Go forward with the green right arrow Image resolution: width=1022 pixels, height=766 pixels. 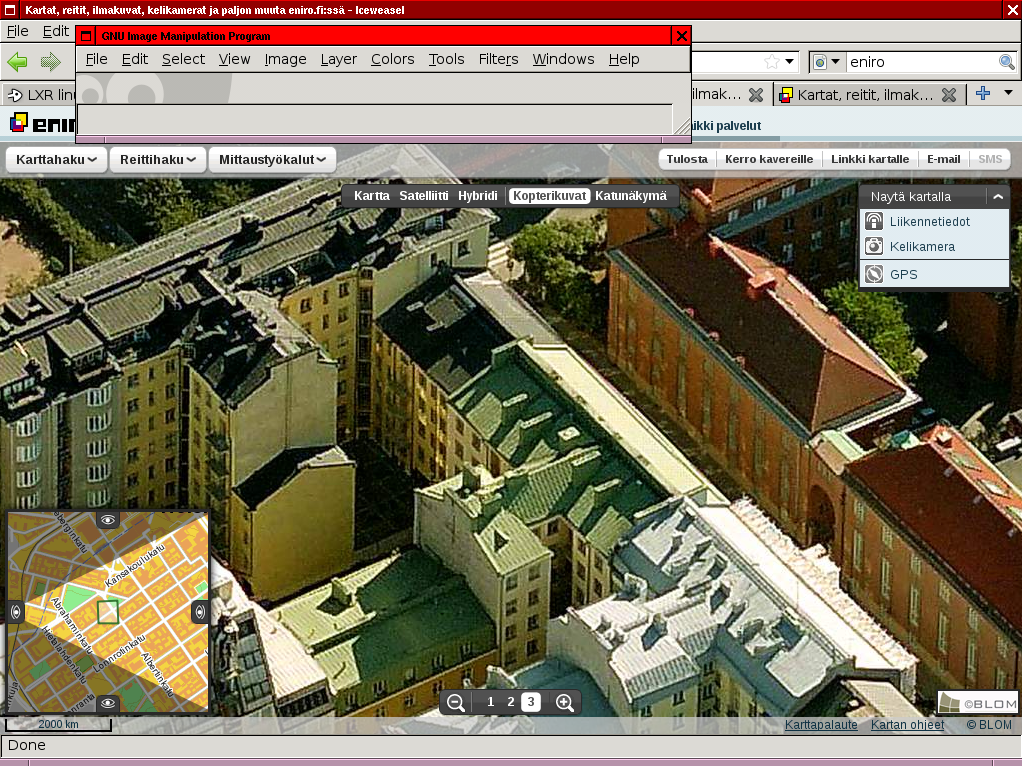pyautogui.click(x=50, y=62)
